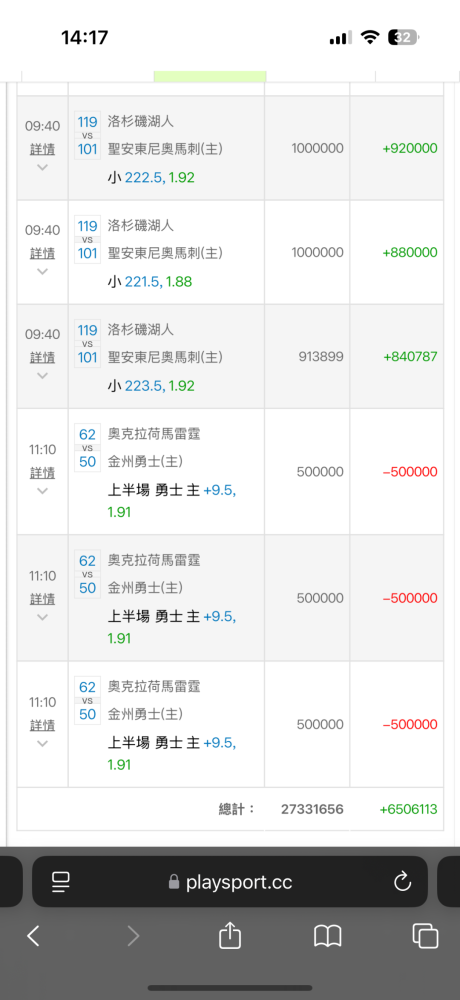Tap the 小 223.5, 1.92 bet line
The image size is (460, 1000).
(151, 386)
